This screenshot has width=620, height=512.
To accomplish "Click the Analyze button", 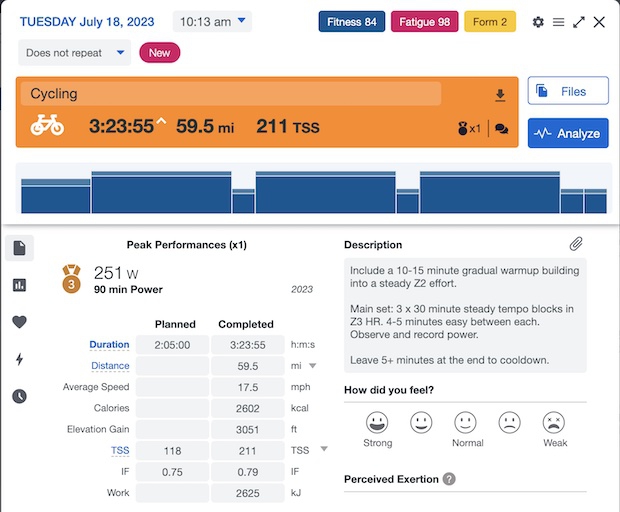I will [568, 133].
